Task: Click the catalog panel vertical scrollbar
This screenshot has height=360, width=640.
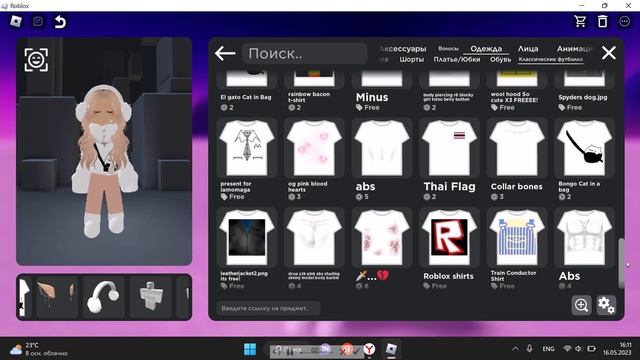Action: (x=621, y=263)
